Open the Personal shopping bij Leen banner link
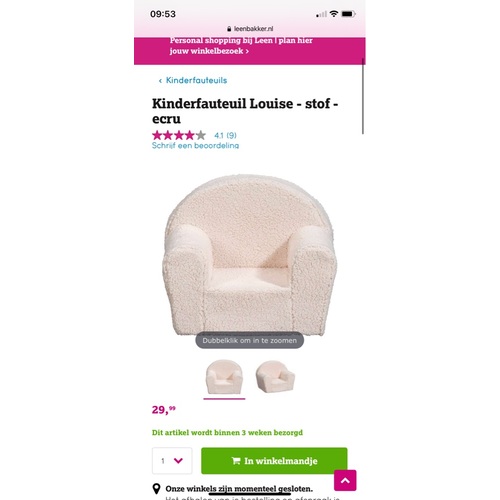The image size is (500, 500). coord(241,46)
